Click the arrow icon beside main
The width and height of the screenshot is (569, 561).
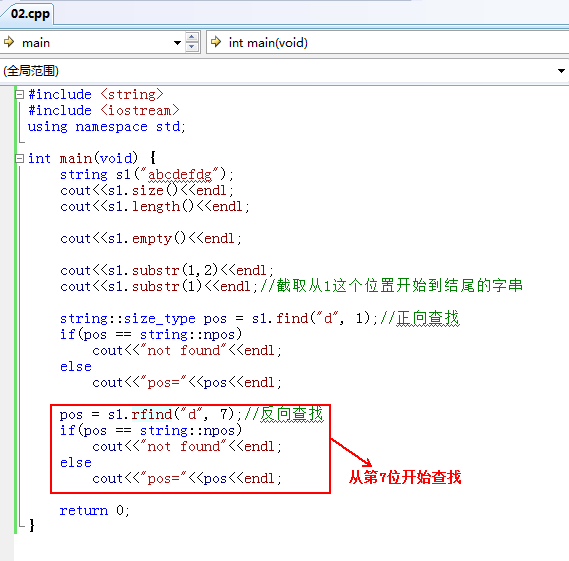coord(9,42)
